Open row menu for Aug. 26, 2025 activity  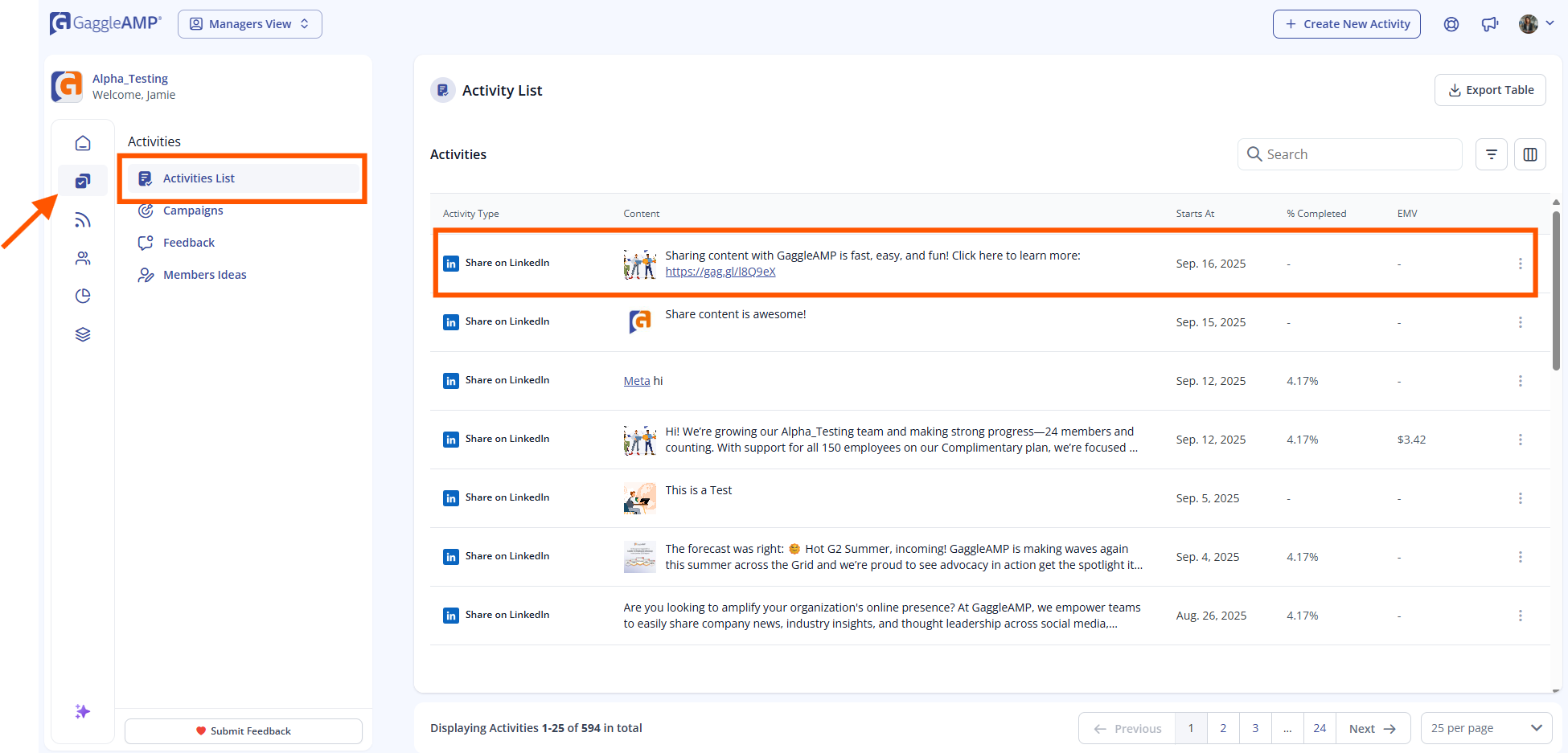point(1520,616)
